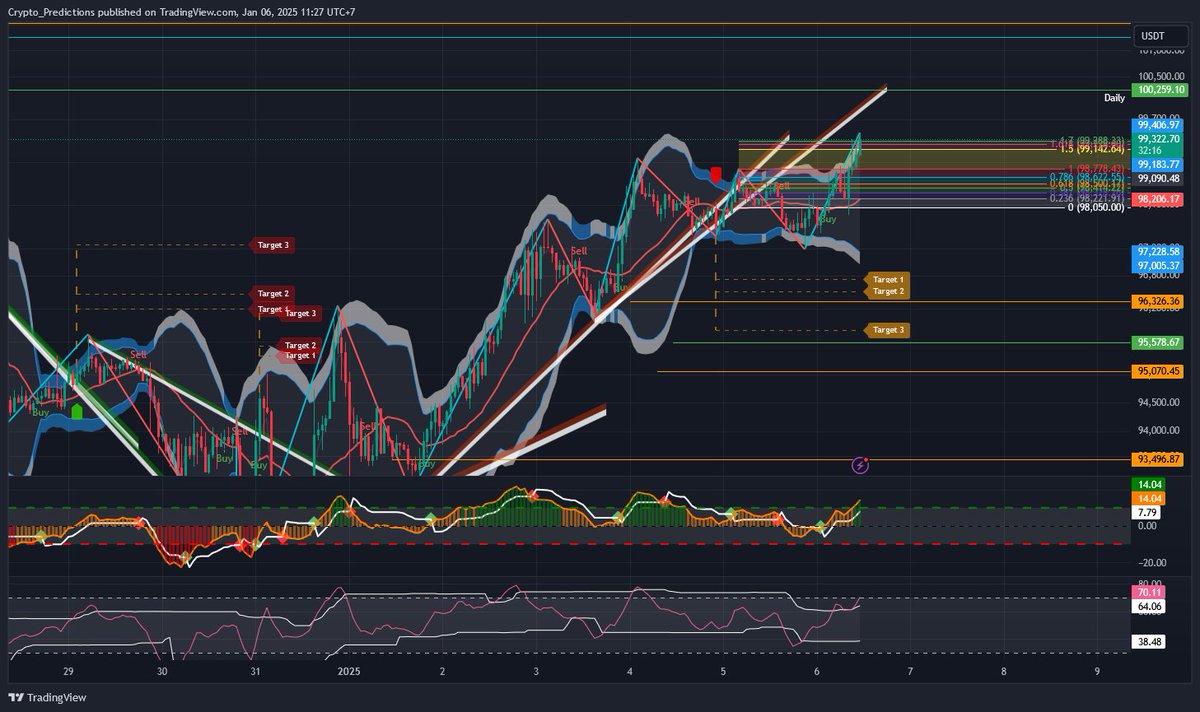Click the 38.48 RSI band value
This screenshot has height=712, width=1200.
(1149, 643)
